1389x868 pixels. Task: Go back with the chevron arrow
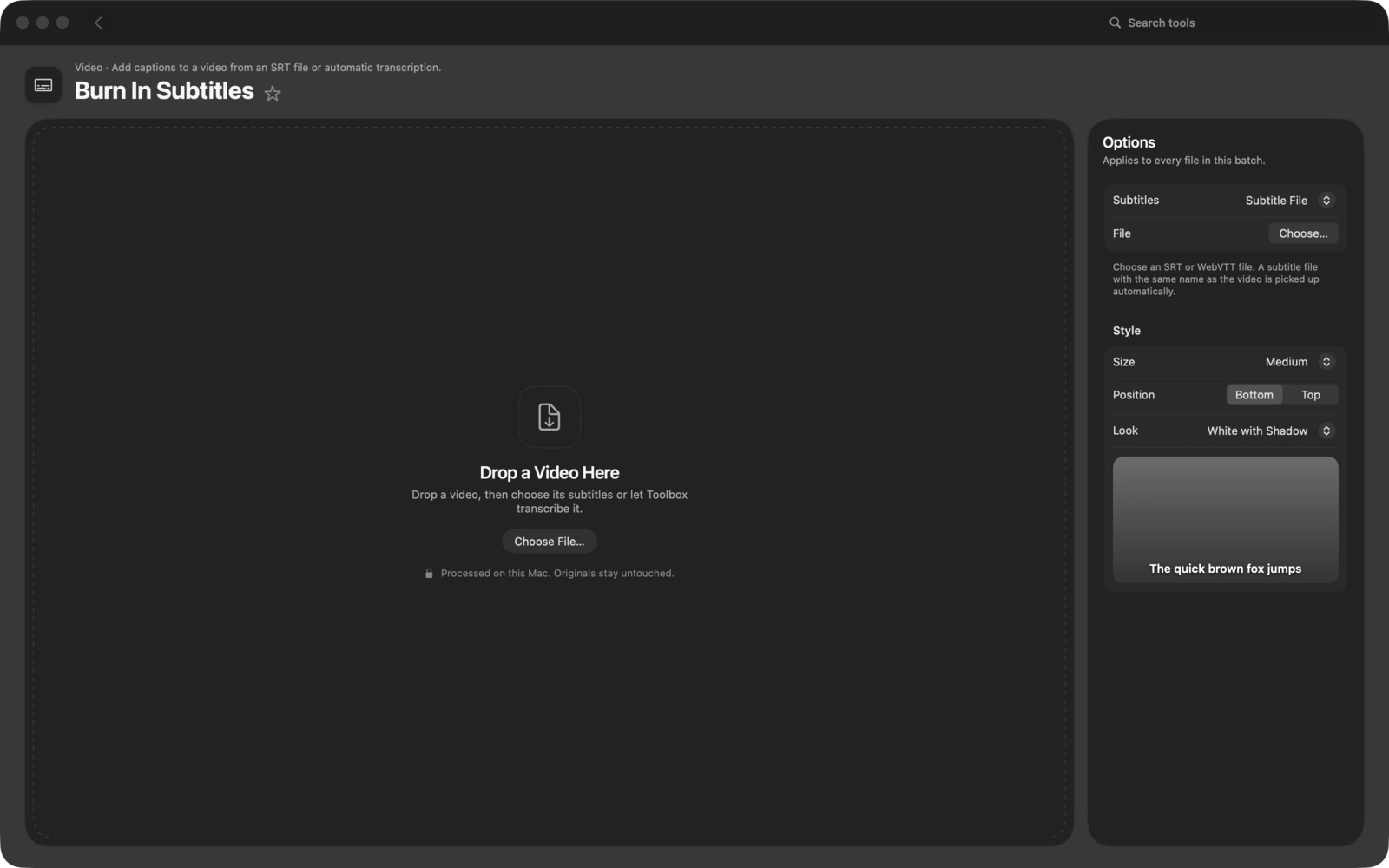[x=98, y=23]
